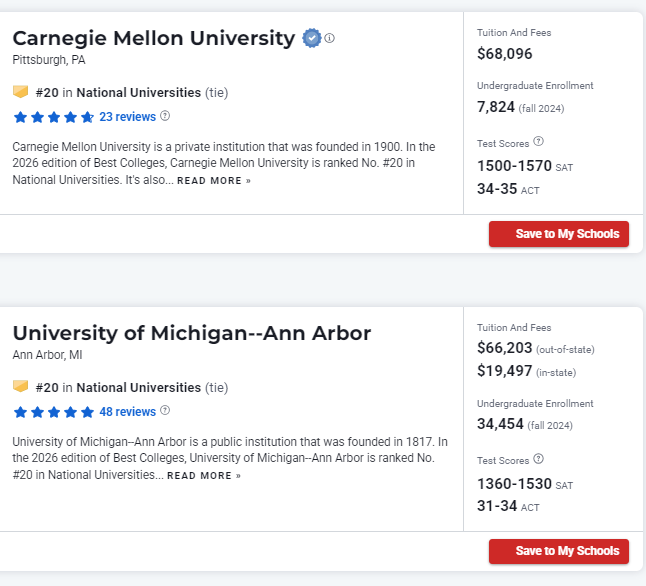Click info icon beside Carnegie Mellon's verified badge
Screen dimensions: 646x586
coord(330,38)
